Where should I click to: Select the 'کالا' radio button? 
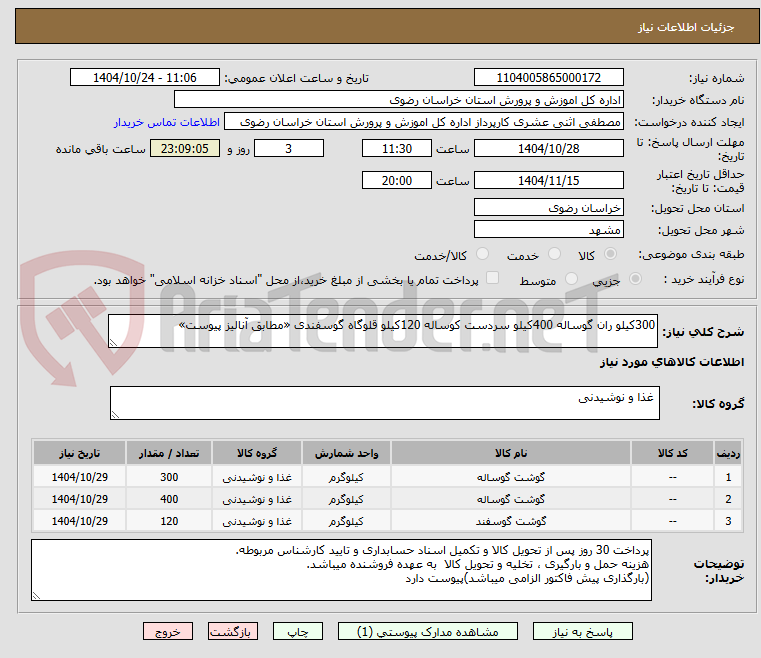click(611, 254)
